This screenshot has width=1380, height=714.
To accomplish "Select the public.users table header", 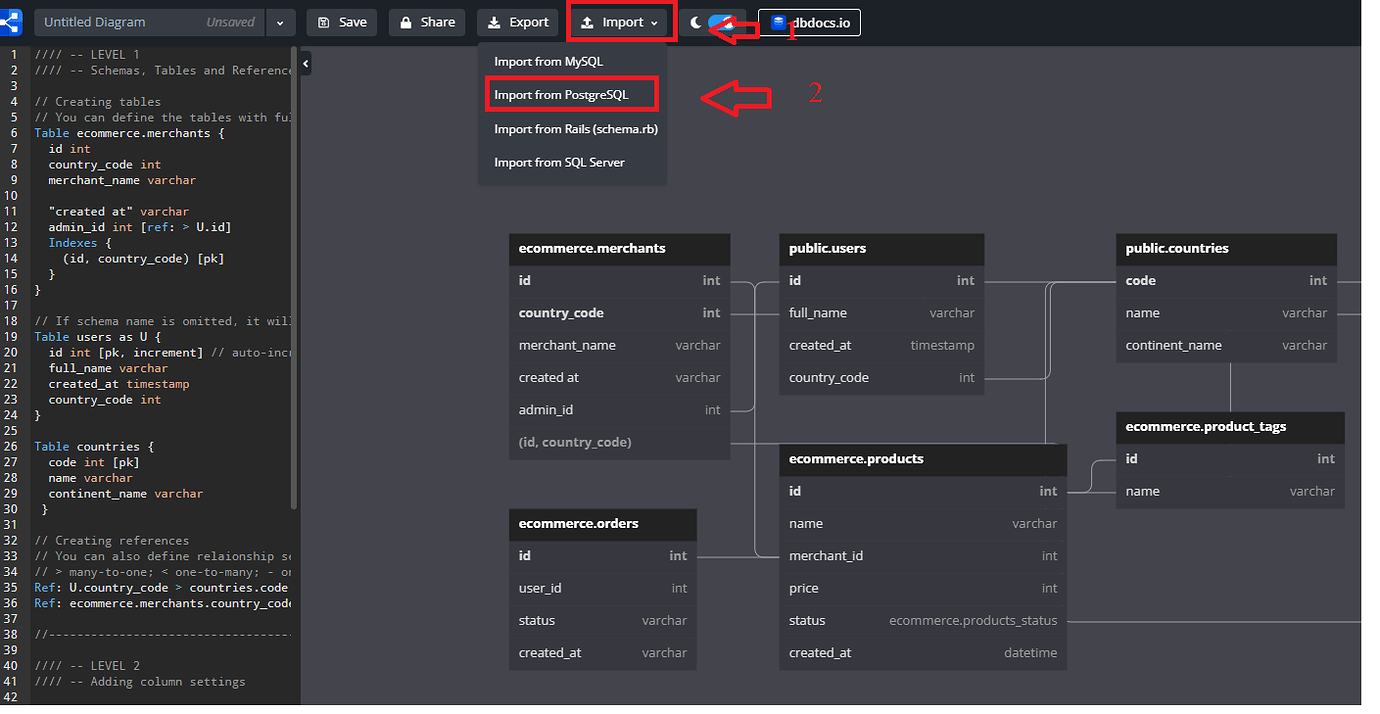I will point(881,249).
